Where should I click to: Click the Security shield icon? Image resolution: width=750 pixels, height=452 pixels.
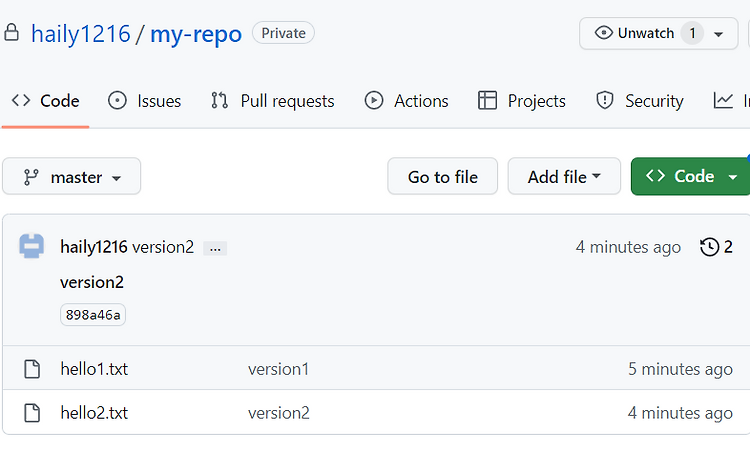tap(605, 100)
